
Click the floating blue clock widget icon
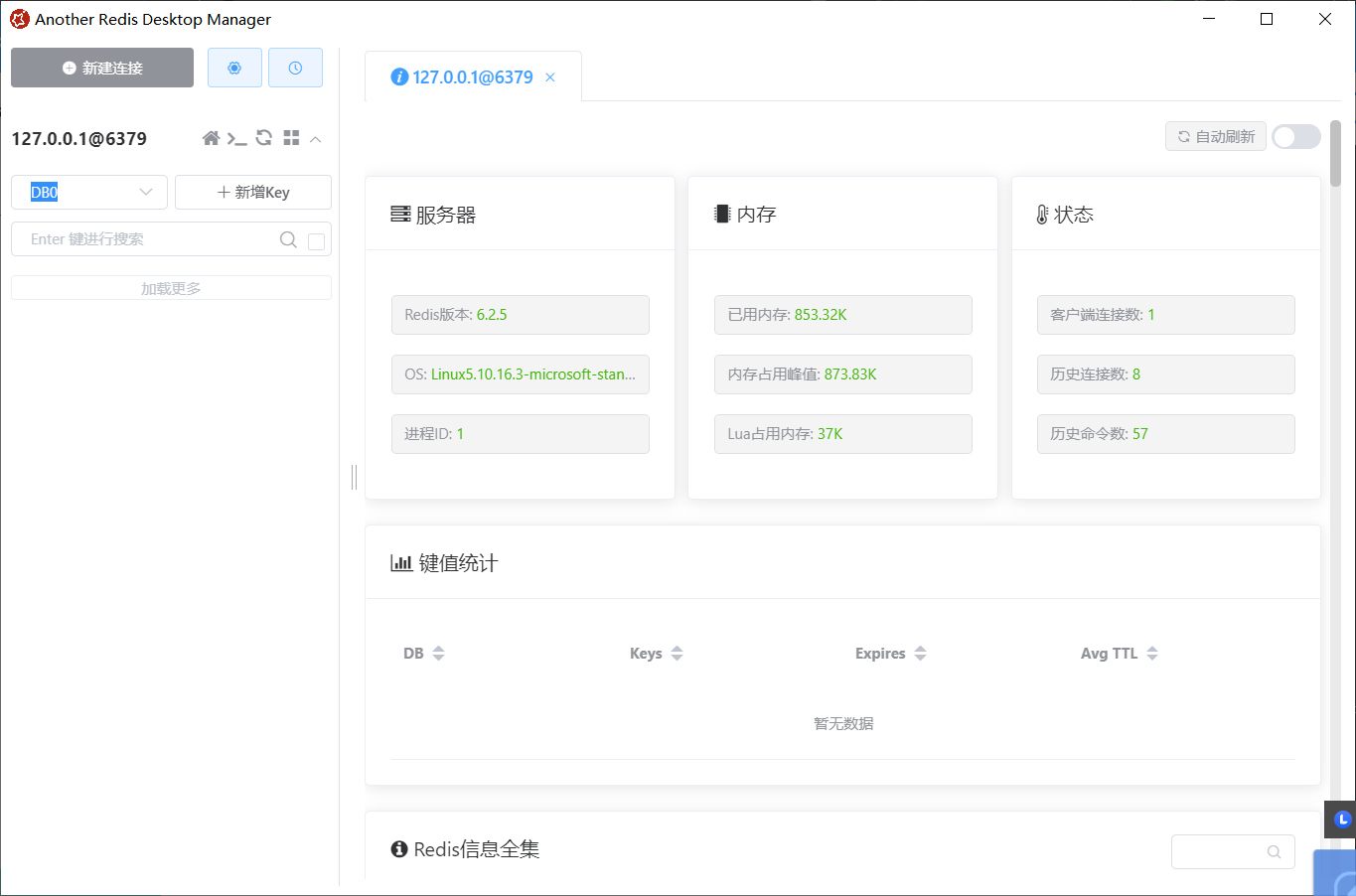pos(1343,820)
